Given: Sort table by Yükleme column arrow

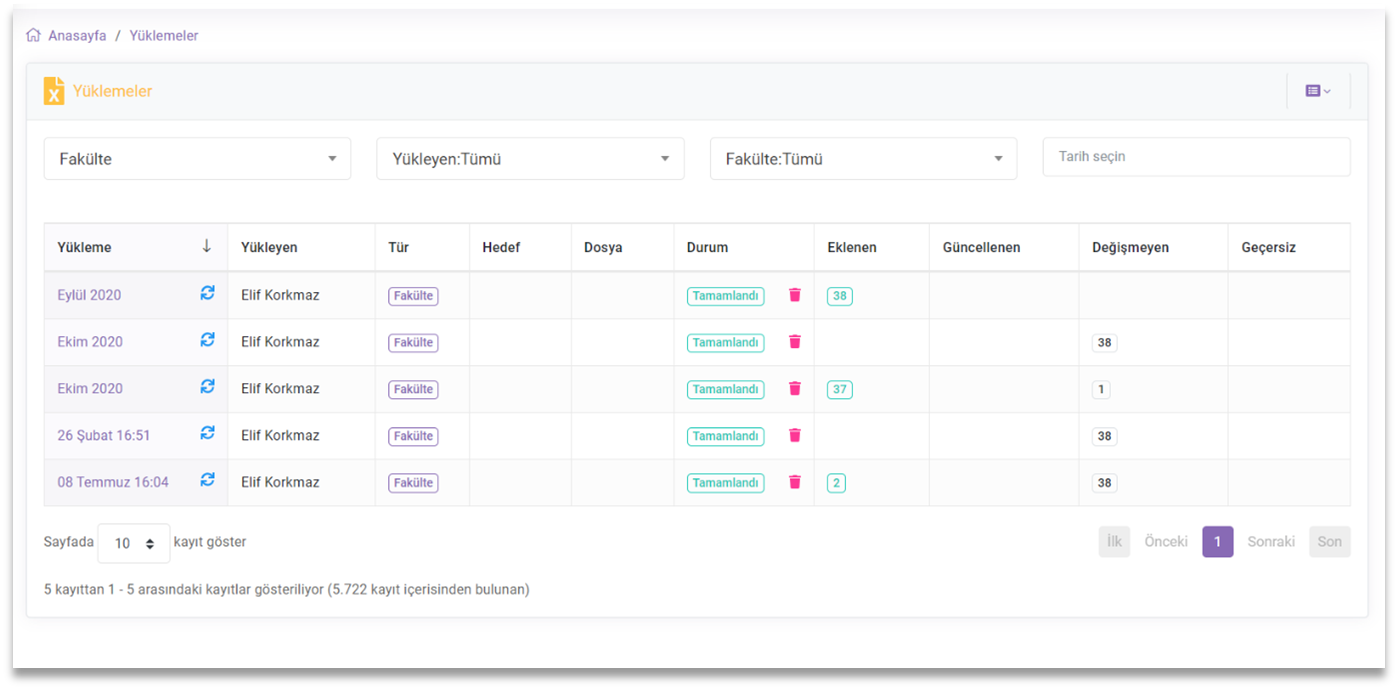Looking at the screenshot, I should coord(207,247).
